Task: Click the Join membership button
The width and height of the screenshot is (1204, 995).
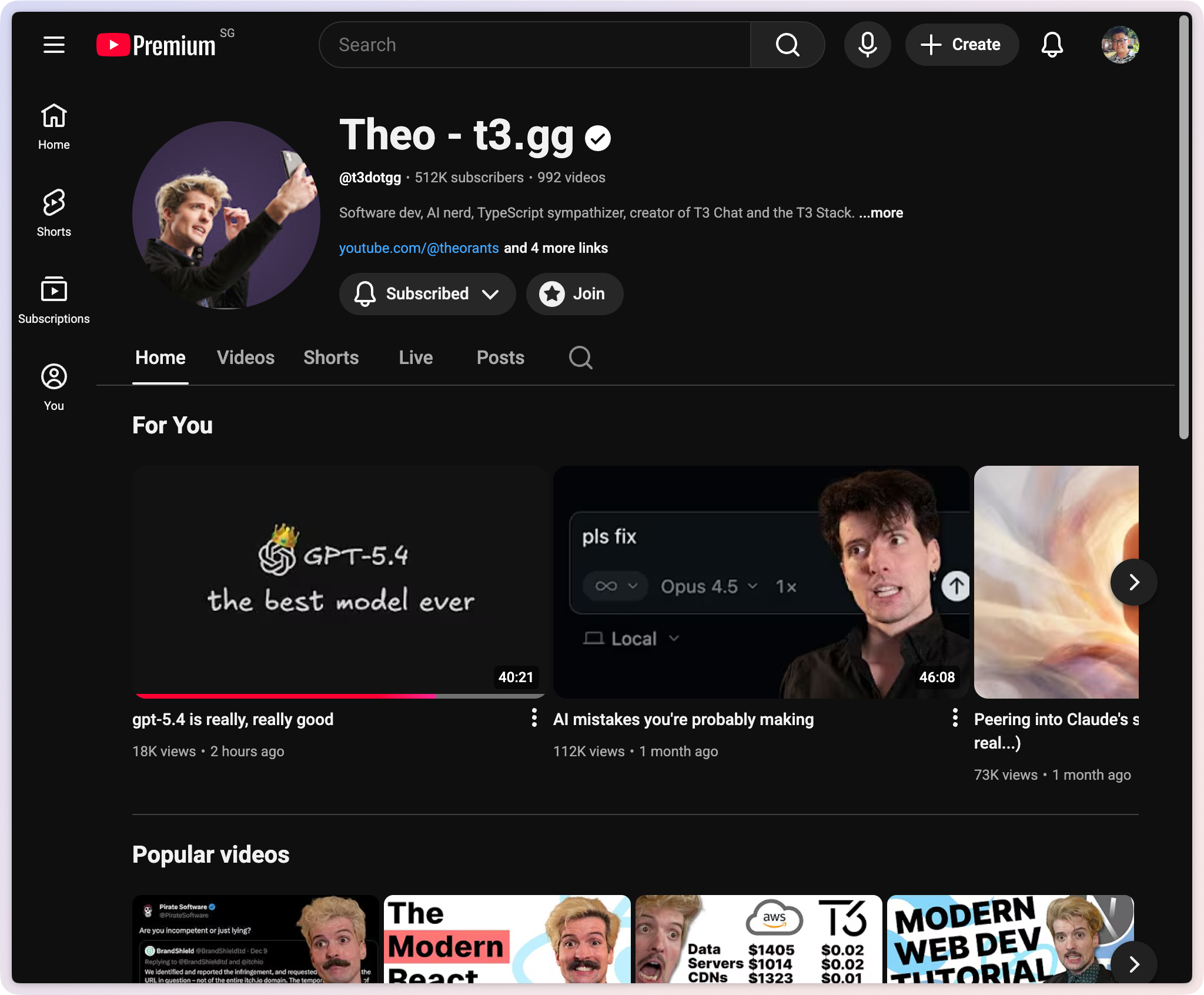Action: (574, 294)
